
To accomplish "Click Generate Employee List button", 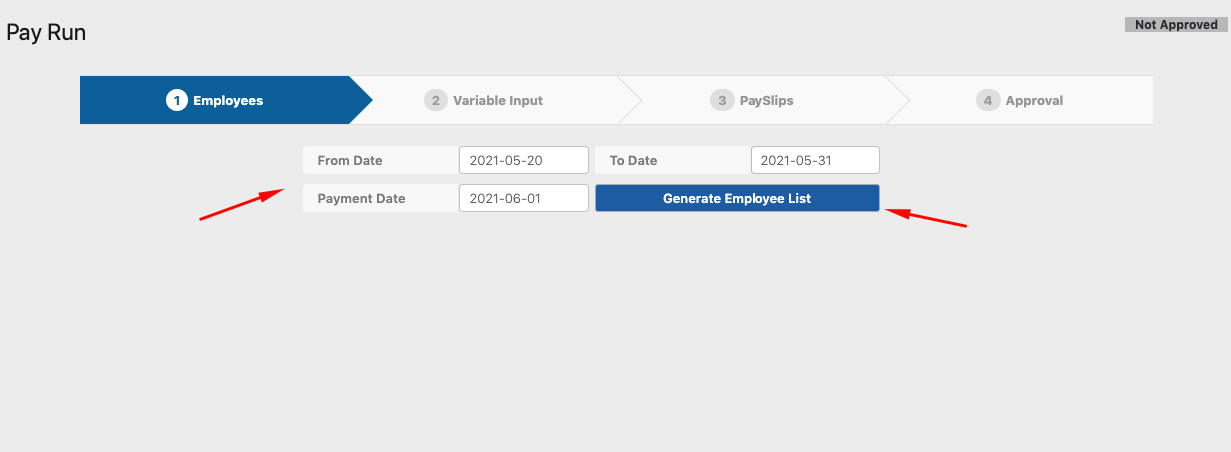I will pyautogui.click(x=737, y=198).
